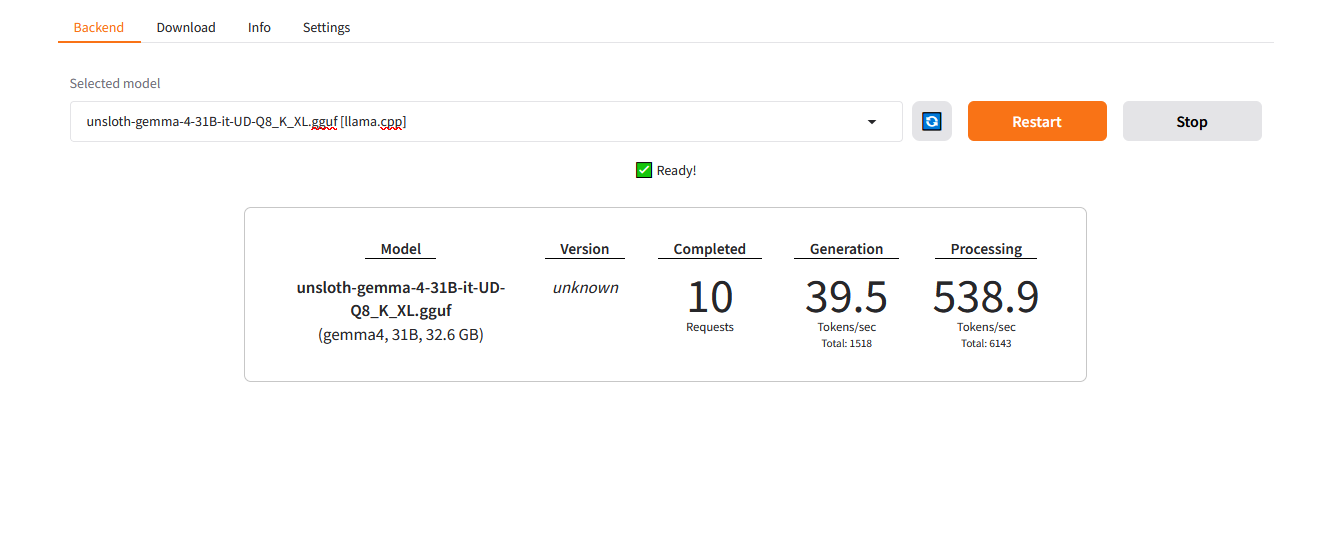Click the green Ready checkmark icon

coord(644,170)
